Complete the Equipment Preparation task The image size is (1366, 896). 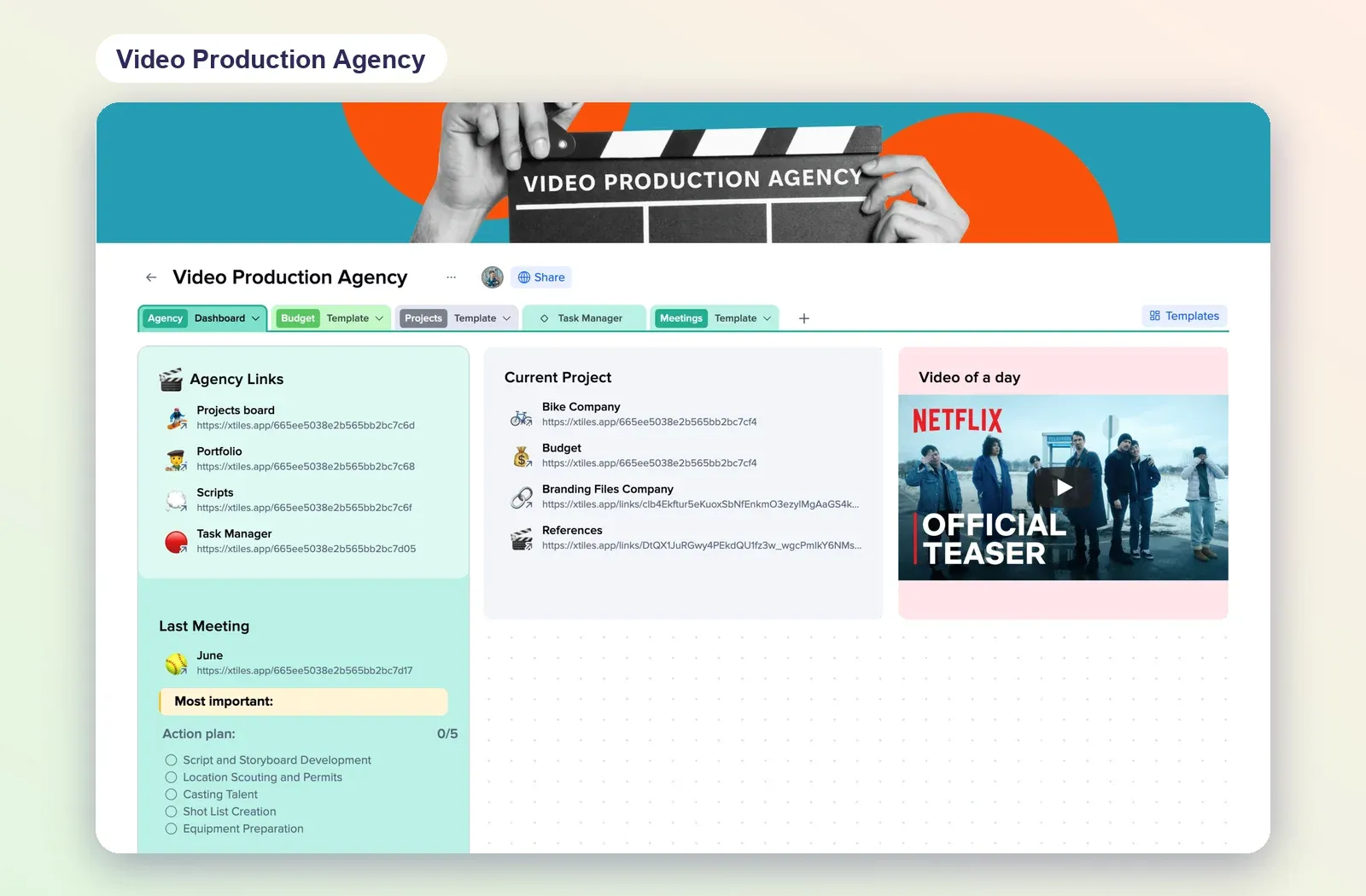click(171, 829)
